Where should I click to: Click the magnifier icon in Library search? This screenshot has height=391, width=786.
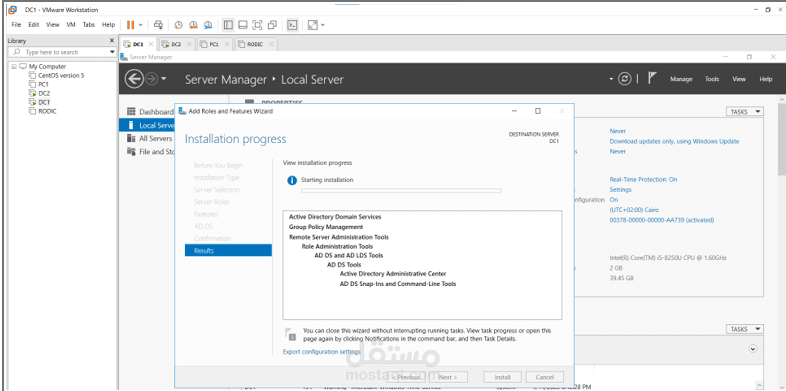(x=18, y=52)
